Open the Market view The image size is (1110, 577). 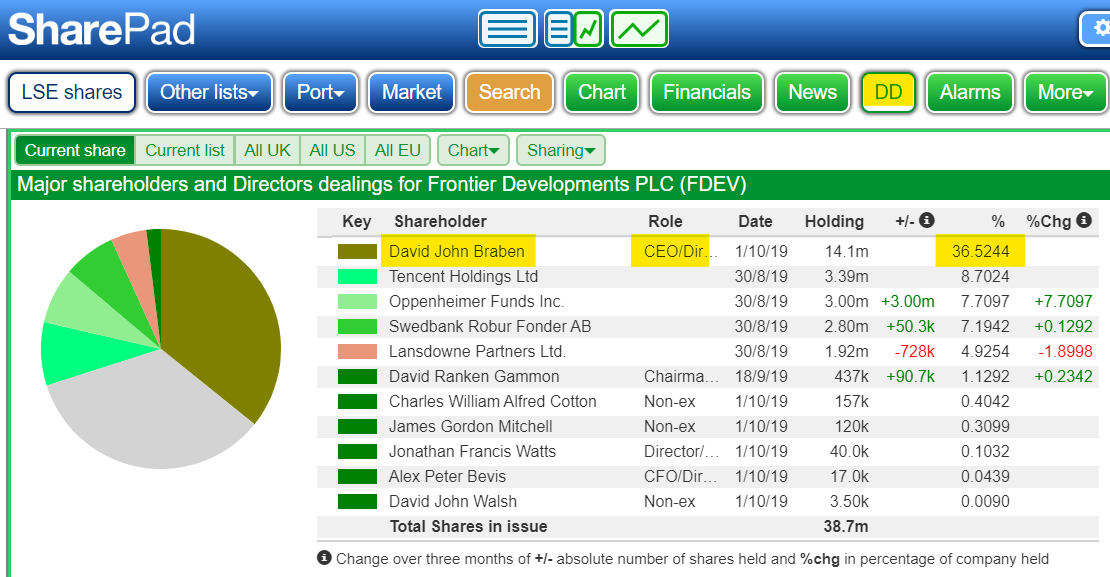click(x=412, y=92)
